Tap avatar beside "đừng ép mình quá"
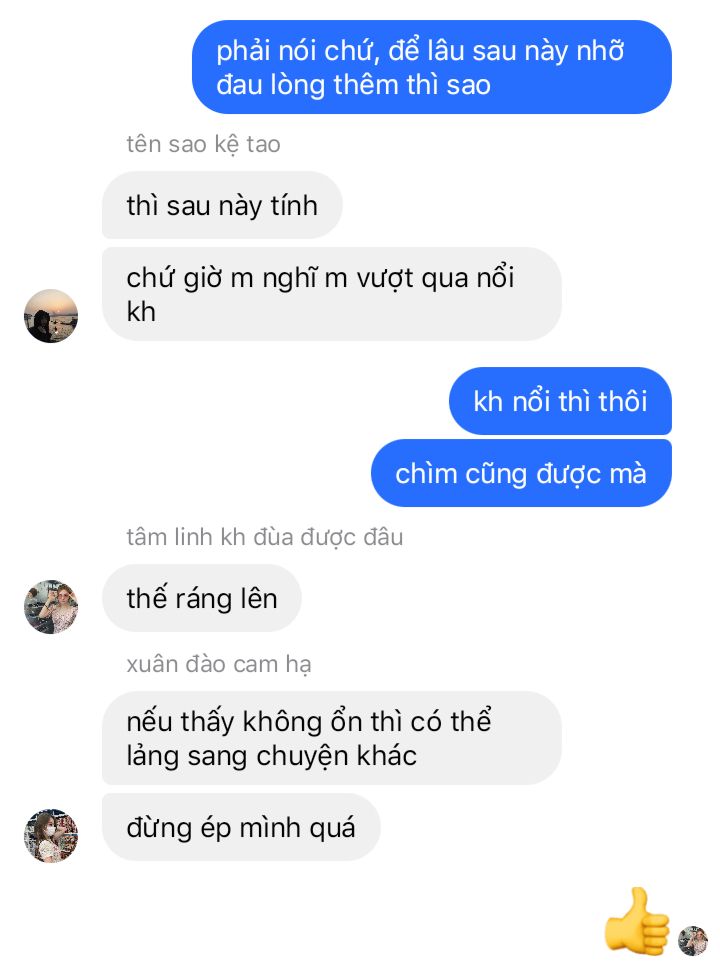Screen dimensions: 720x976 pyautogui.click(x=51, y=835)
